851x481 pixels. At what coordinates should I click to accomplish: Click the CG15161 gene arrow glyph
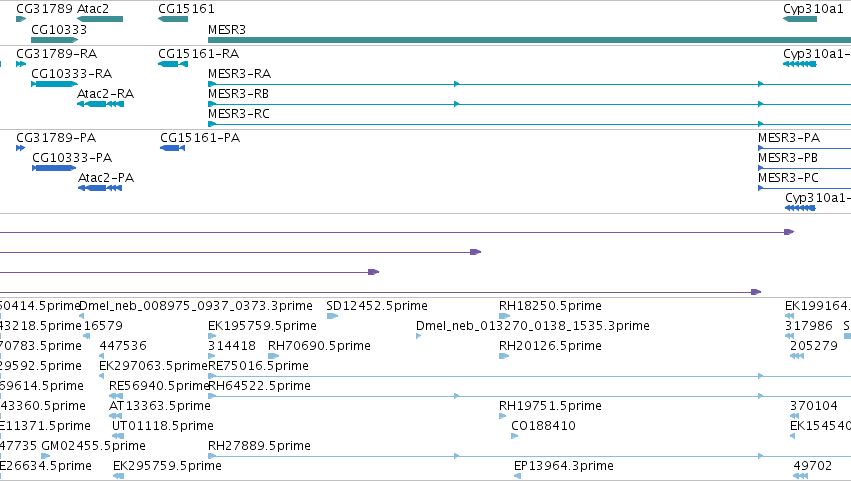tap(173, 19)
